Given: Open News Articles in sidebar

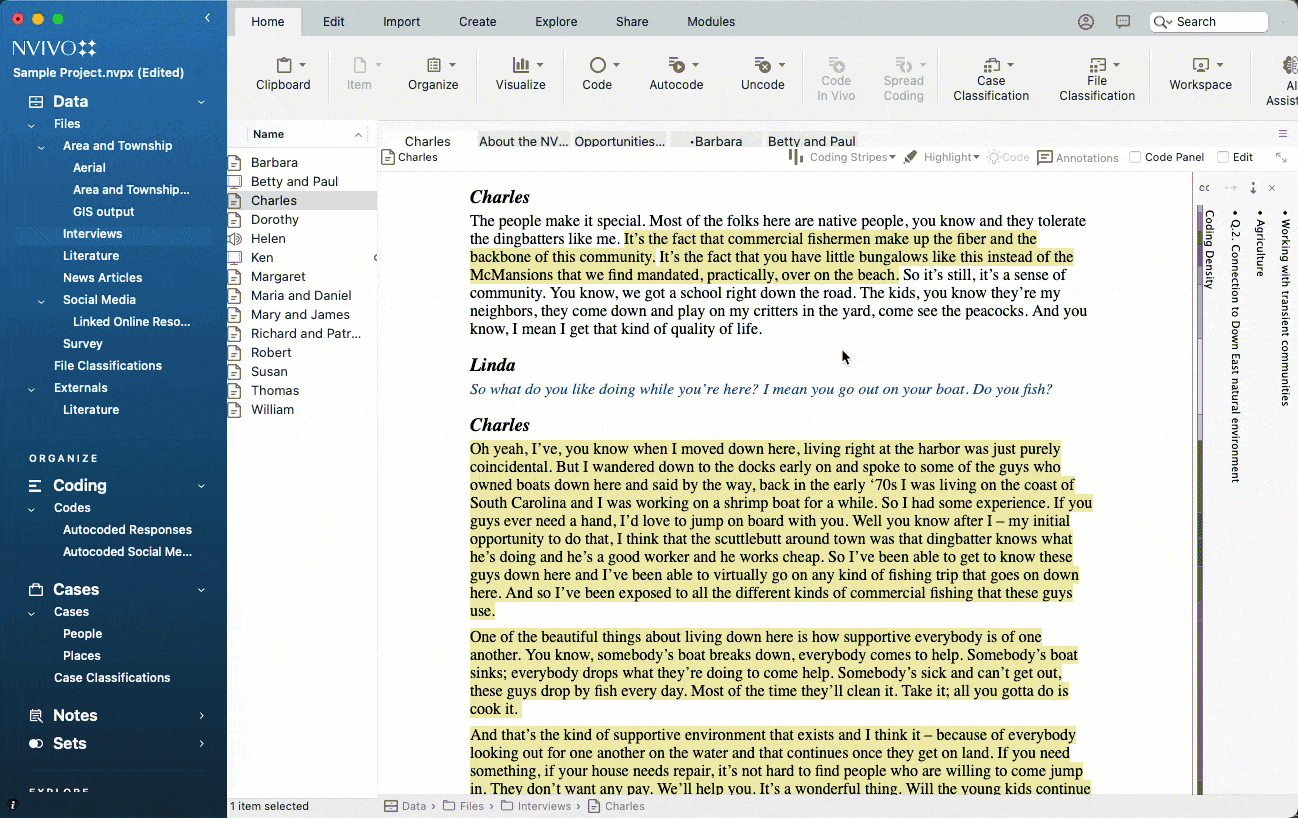Looking at the screenshot, I should coord(102,277).
